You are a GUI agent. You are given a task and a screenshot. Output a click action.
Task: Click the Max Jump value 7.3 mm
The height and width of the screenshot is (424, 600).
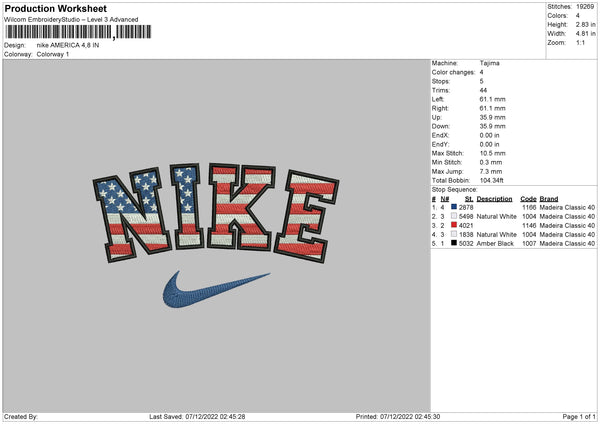coord(491,171)
